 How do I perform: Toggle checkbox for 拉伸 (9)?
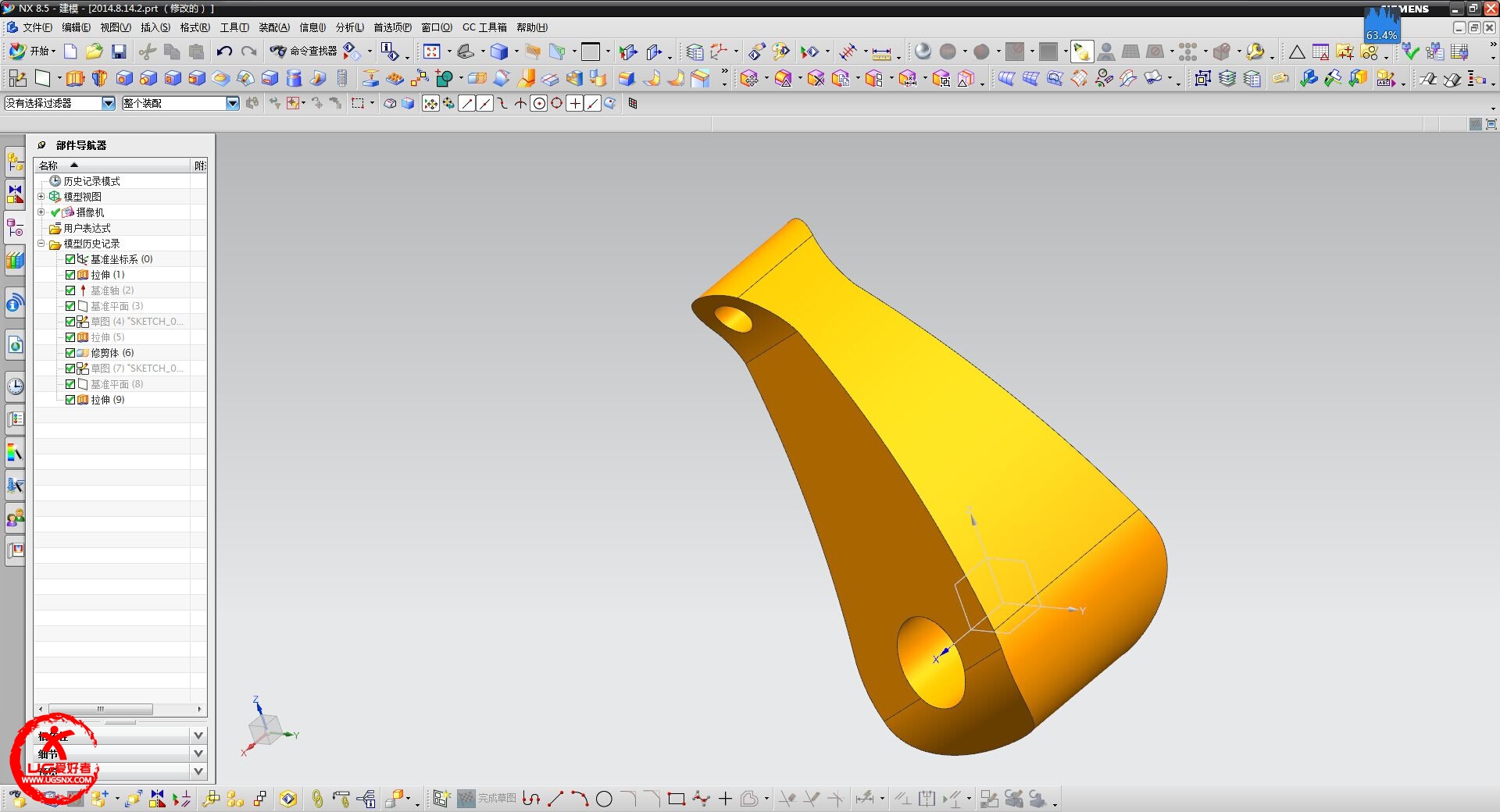point(70,400)
